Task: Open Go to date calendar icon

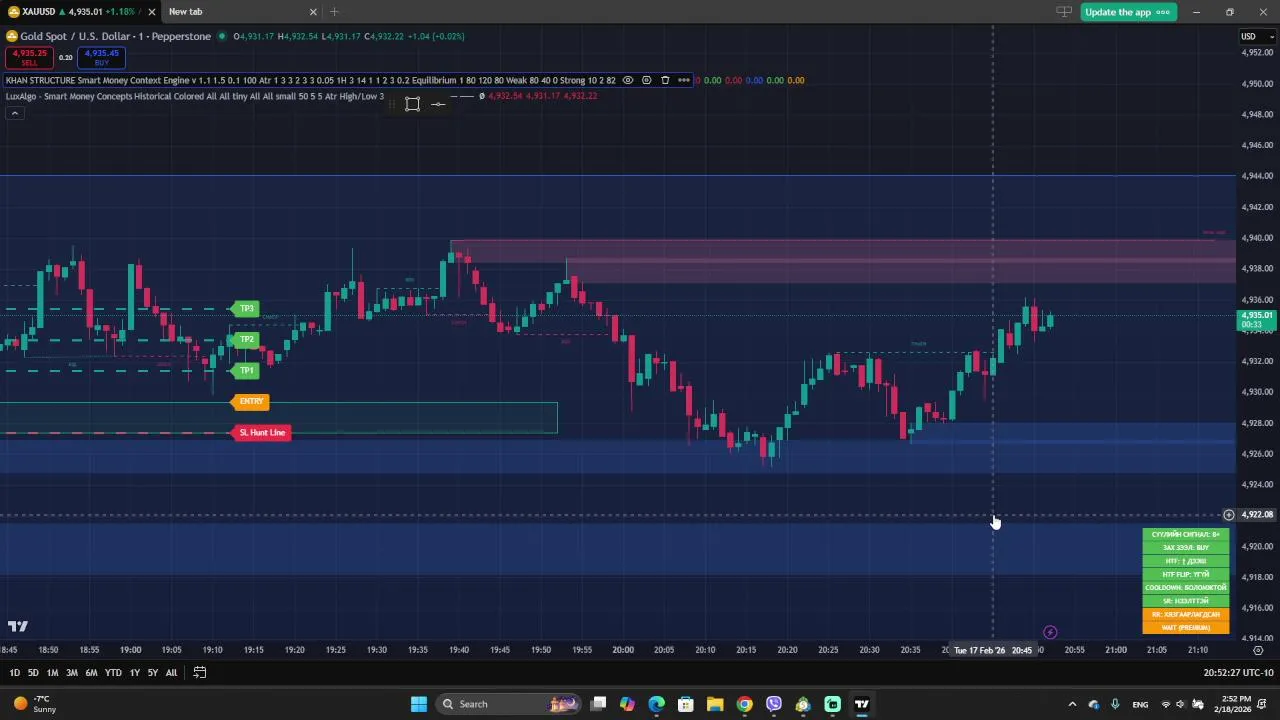Action: 199,673
